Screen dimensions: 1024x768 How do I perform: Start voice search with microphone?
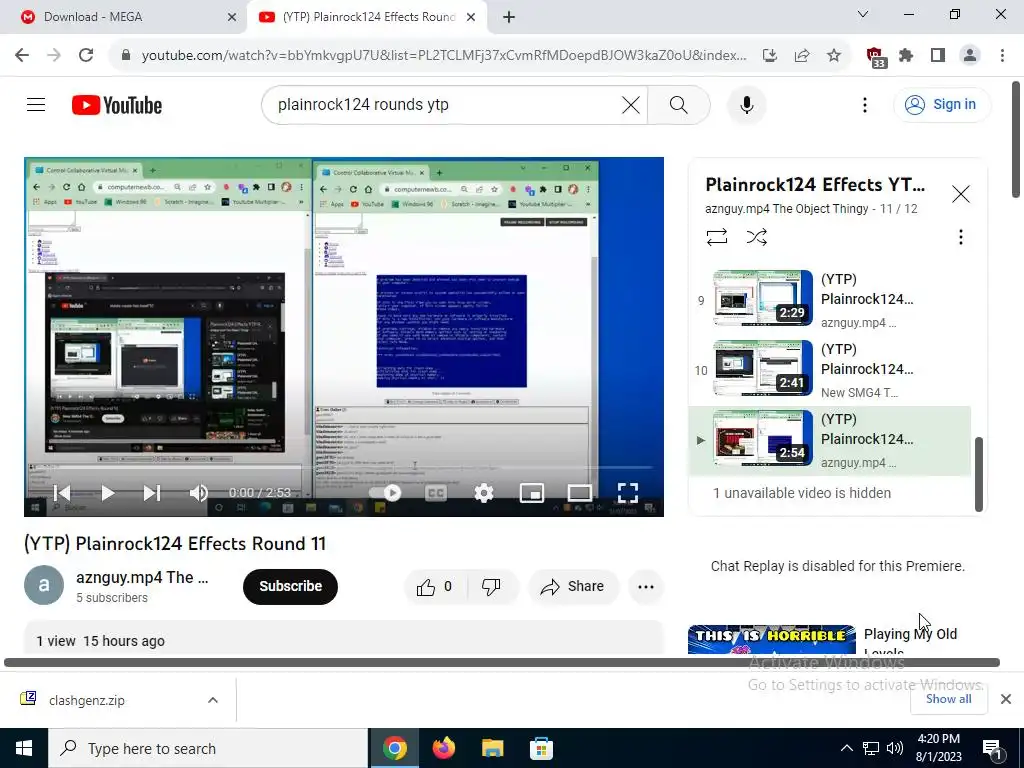click(x=746, y=104)
